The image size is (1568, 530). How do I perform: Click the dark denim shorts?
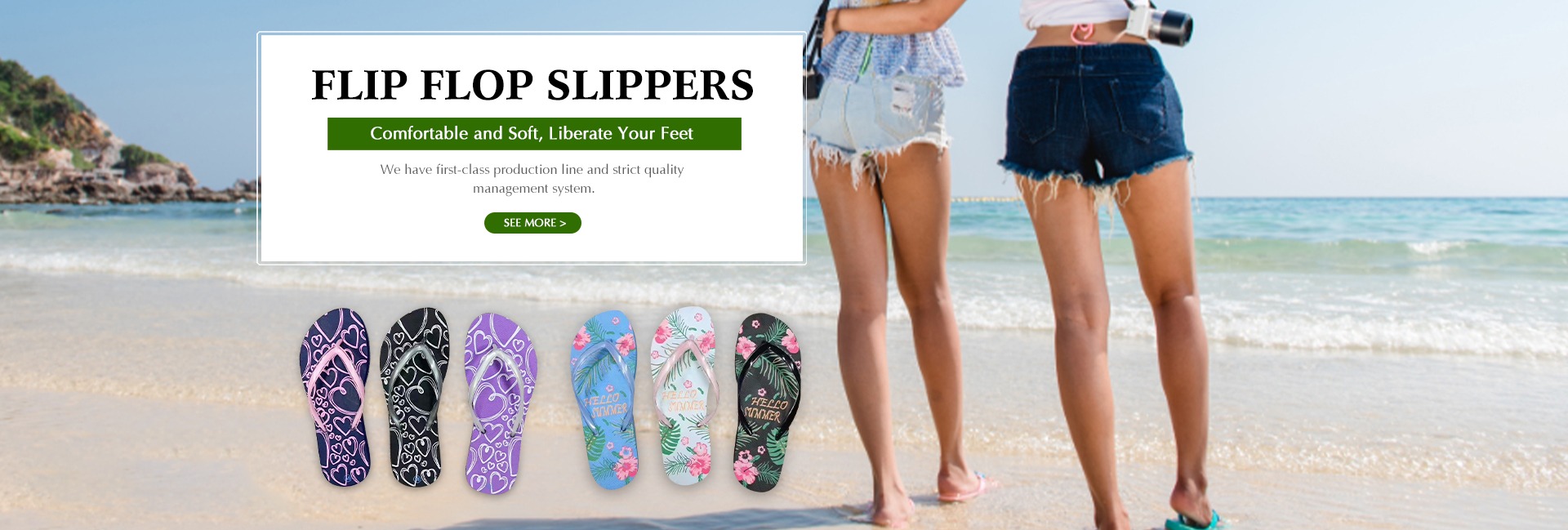pyautogui.click(x=1093, y=114)
